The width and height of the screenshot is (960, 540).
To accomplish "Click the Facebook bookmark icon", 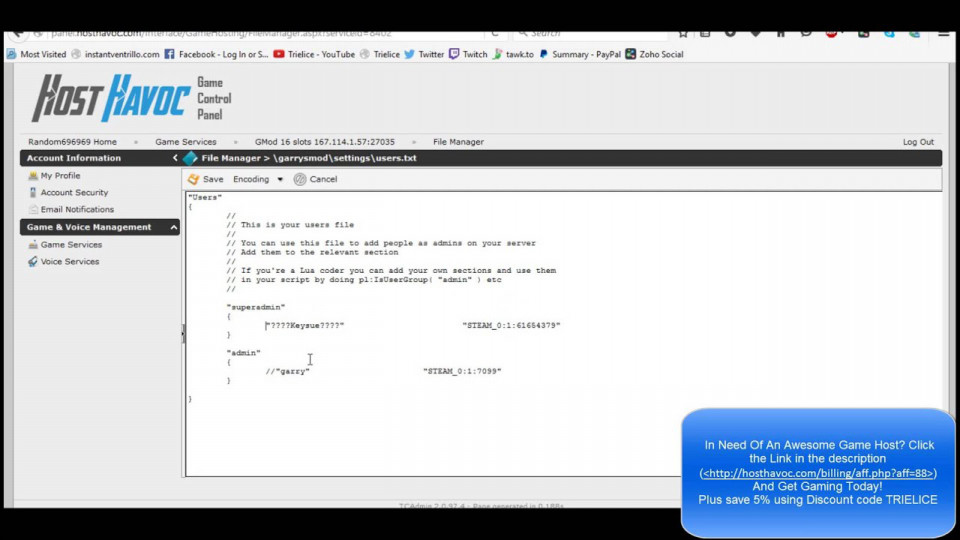I will point(170,54).
